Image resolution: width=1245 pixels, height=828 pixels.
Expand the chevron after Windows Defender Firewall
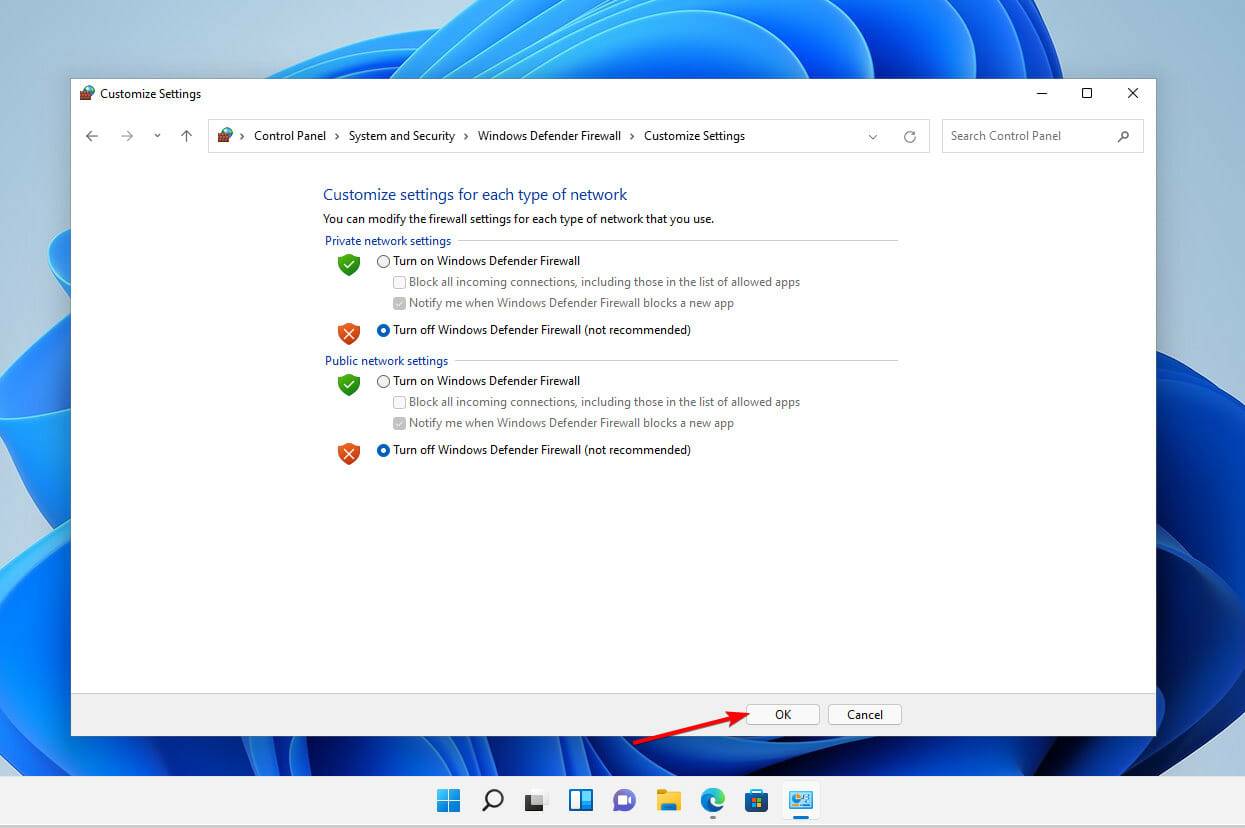[632, 136]
